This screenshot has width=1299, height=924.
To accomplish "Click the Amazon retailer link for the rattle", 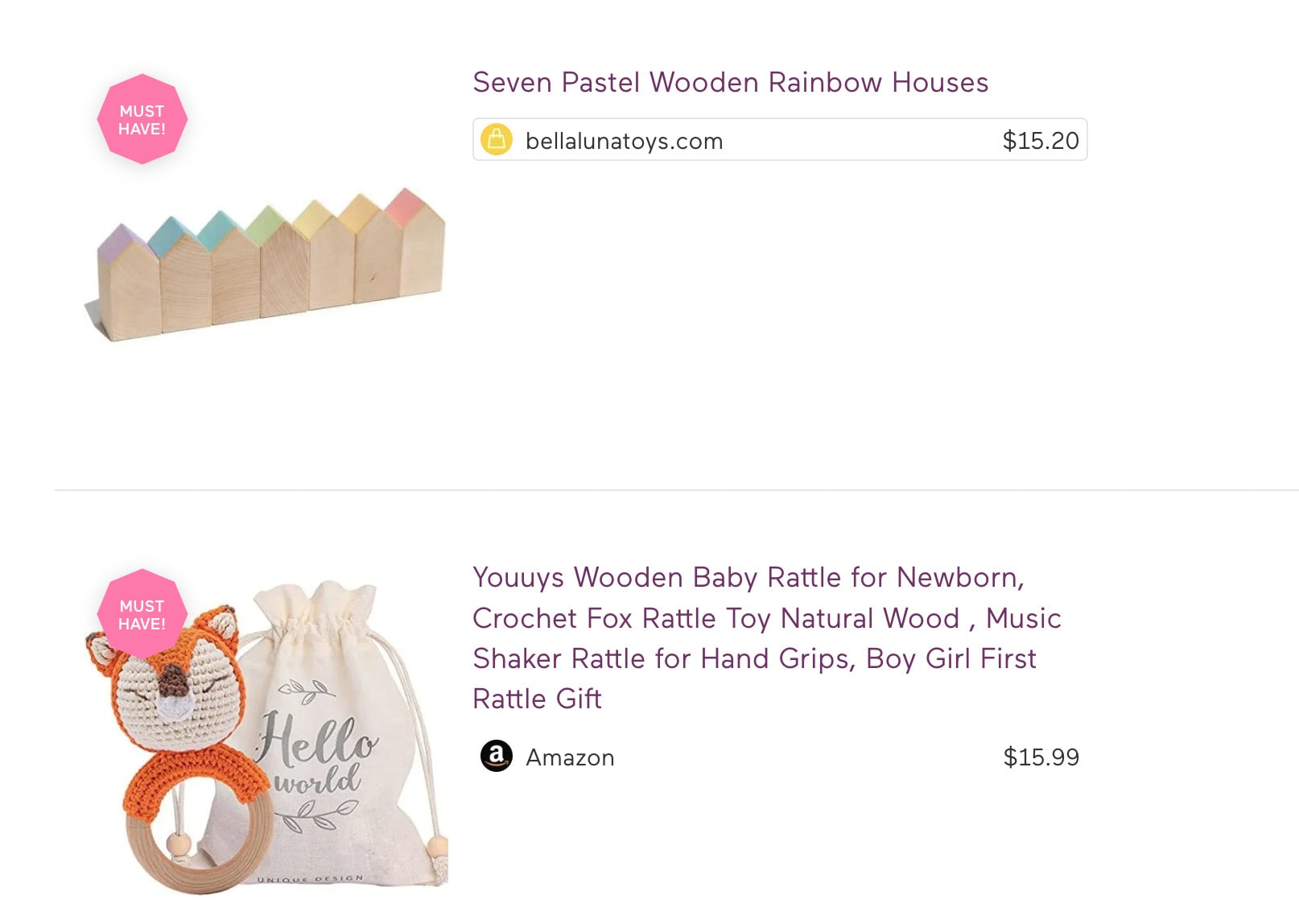I will pyautogui.click(x=568, y=757).
